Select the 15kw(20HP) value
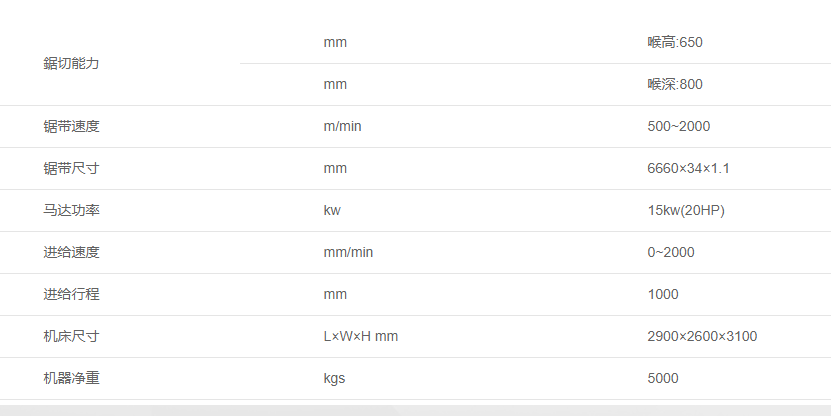This screenshot has height=416, width=831. click(x=686, y=210)
